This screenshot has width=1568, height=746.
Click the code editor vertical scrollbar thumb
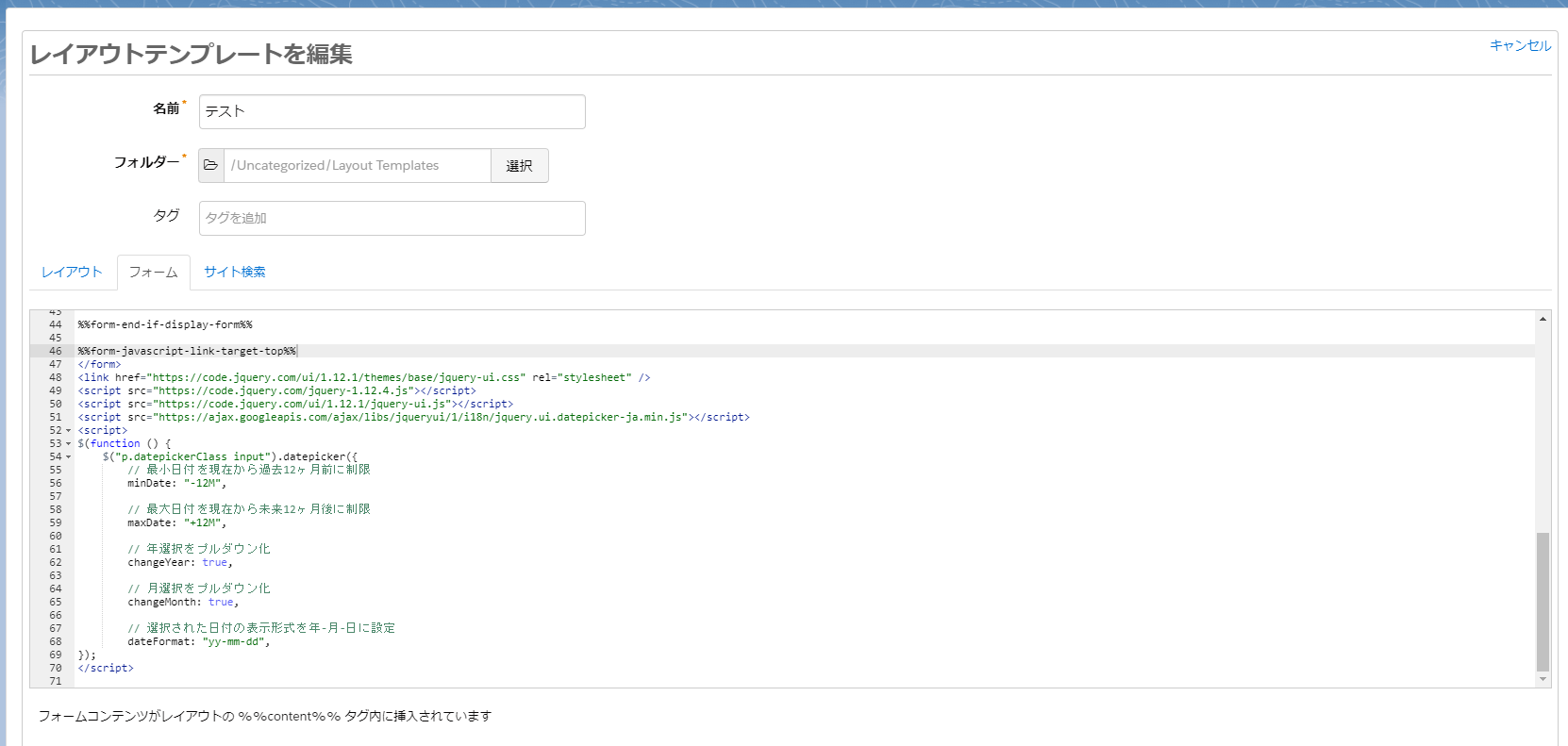point(1543,602)
